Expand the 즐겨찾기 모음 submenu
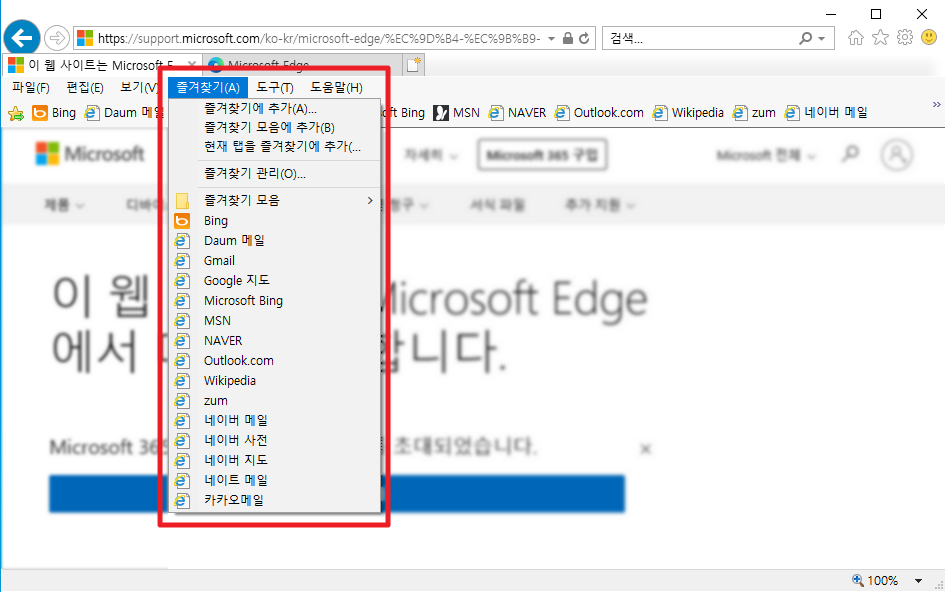This screenshot has width=945, height=592. [x=275, y=200]
